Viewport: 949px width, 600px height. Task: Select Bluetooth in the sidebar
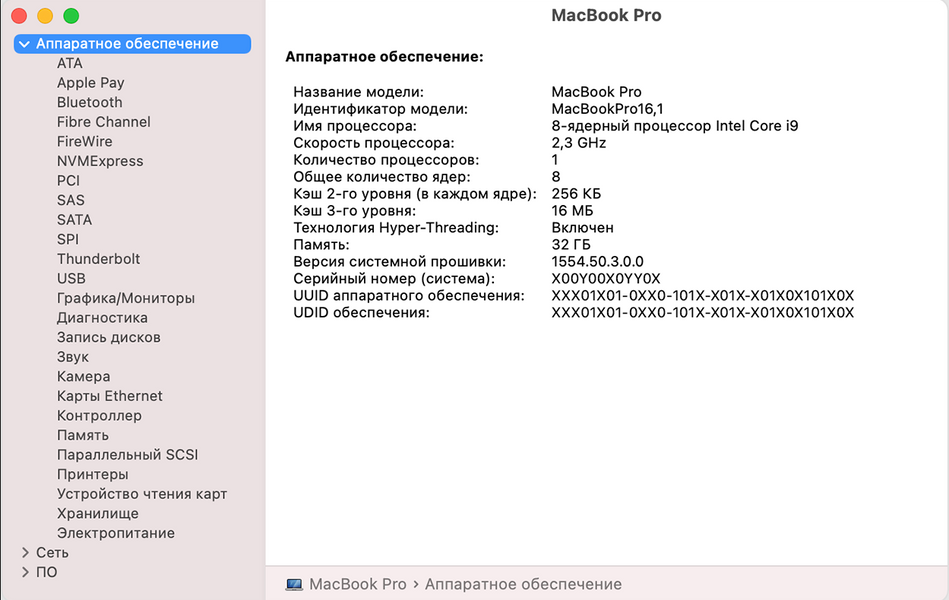(89, 102)
